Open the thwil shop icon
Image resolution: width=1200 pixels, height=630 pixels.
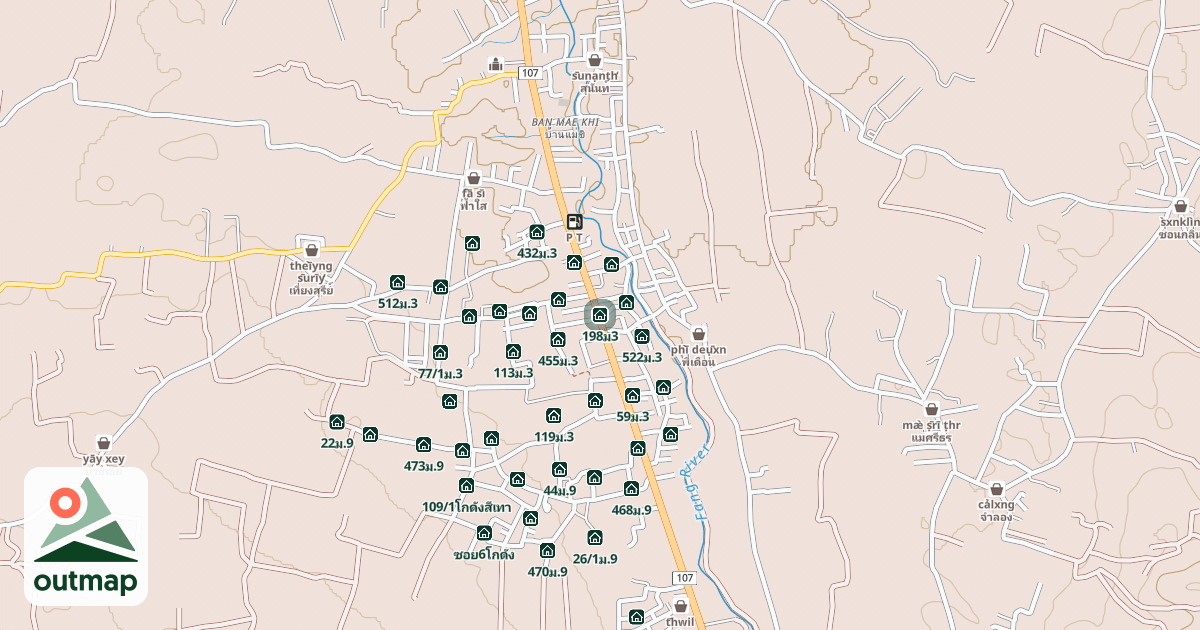point(682,606)
